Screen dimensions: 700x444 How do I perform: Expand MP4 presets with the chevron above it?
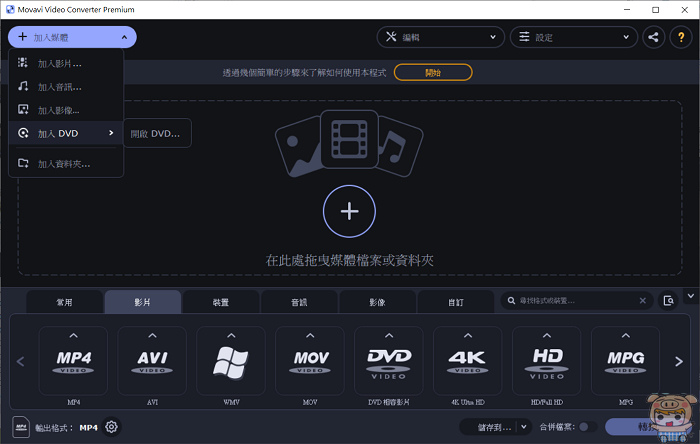click(x=74, y=336)
